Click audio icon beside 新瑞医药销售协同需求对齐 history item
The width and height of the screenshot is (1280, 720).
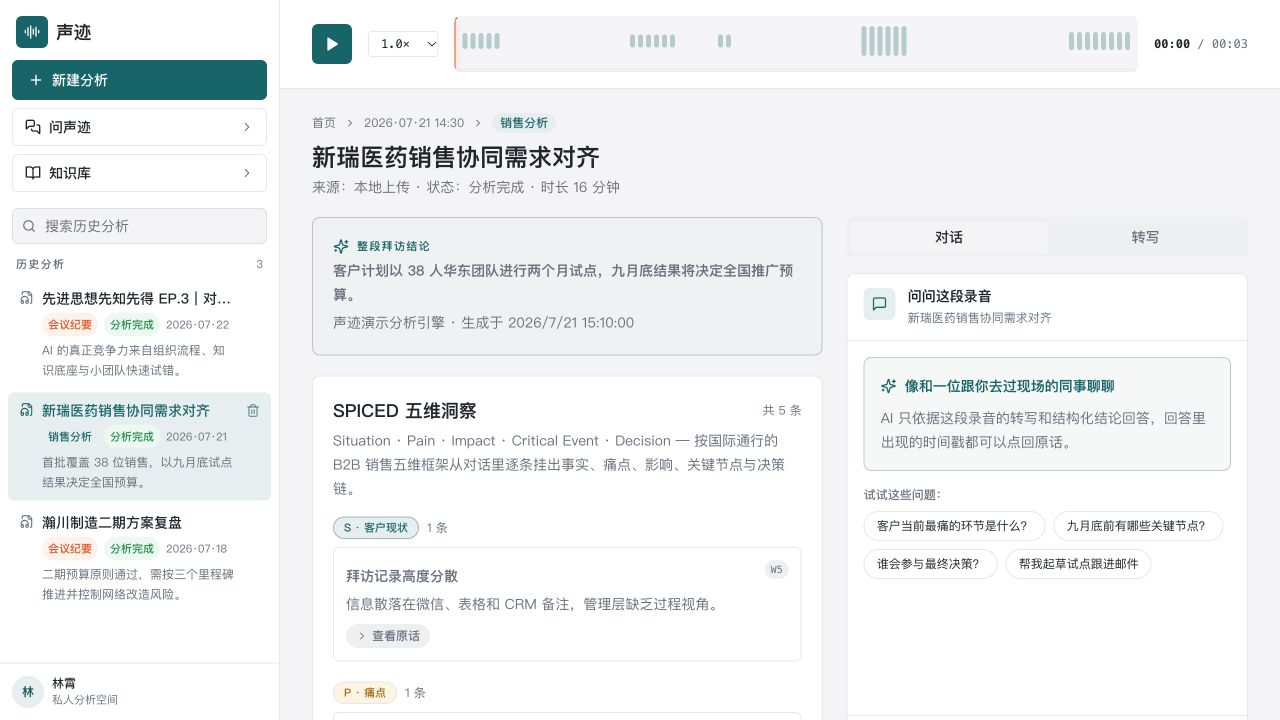[27, 410]
